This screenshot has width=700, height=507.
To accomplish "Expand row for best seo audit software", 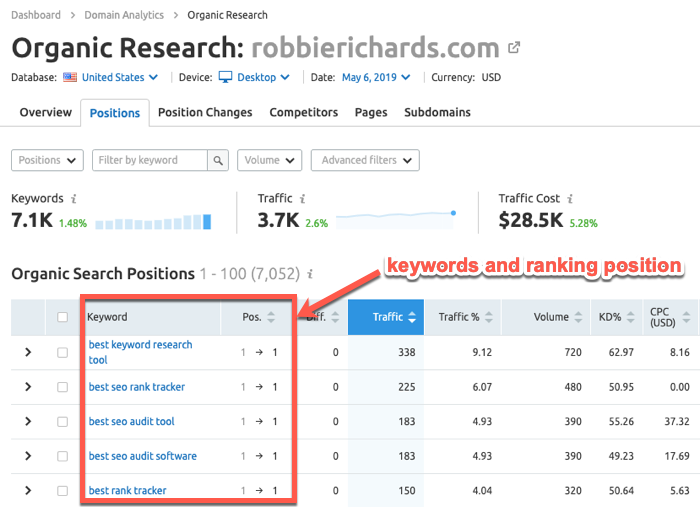I will pyautogui.click(x=28, y=456).
